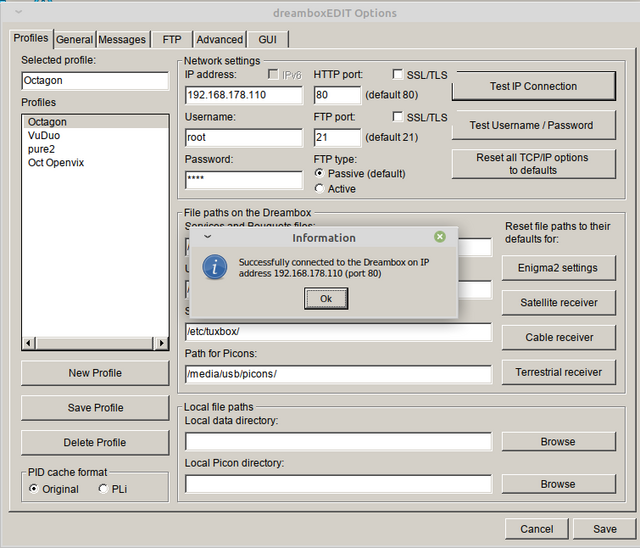Click the Path for Picons field
The width and height of the screenshot is (640, 548).
click(x=338, y=374)
